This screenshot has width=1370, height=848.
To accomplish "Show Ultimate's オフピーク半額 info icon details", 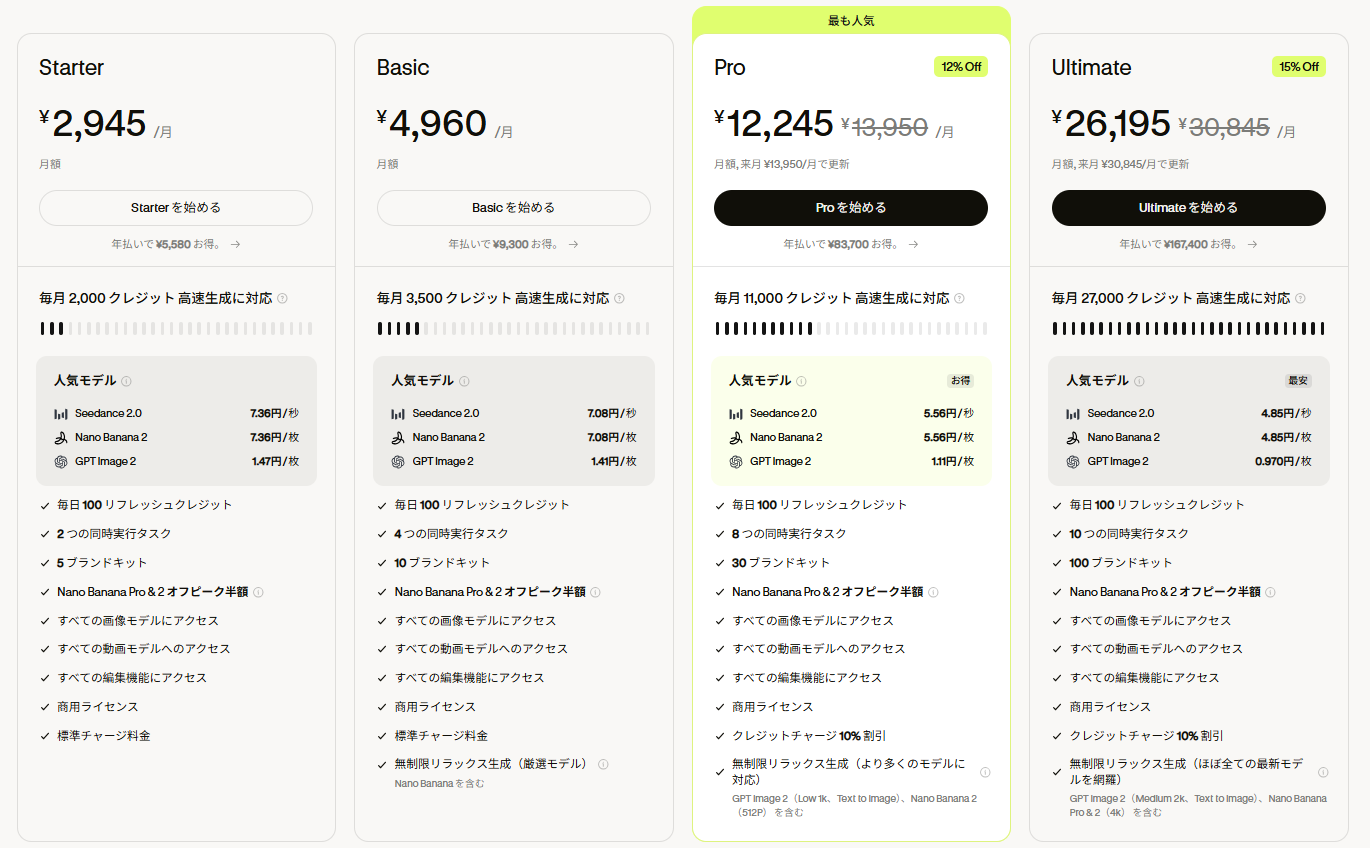I will pos(1271,592).
